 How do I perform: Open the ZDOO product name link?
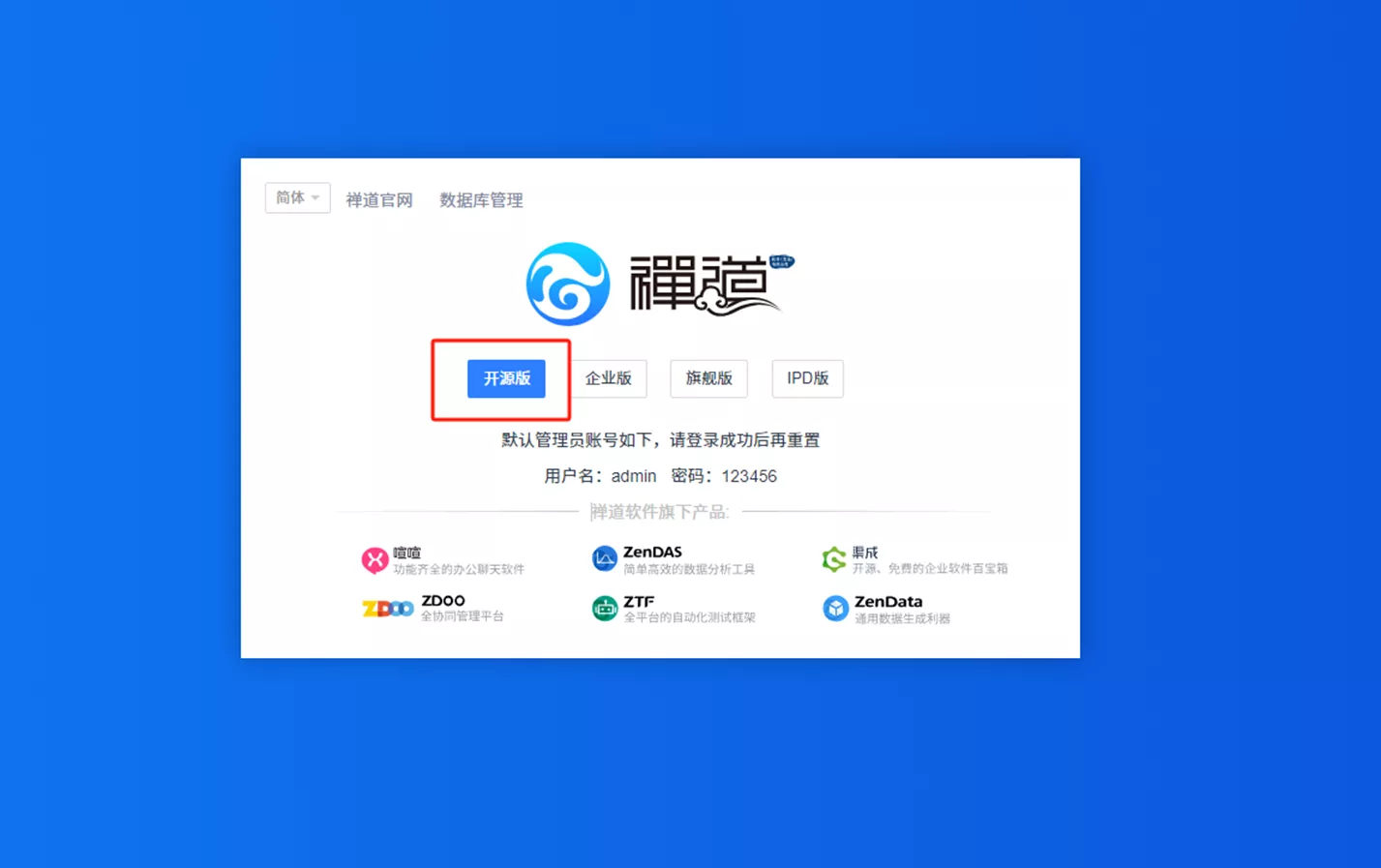(x=443, y=601)
